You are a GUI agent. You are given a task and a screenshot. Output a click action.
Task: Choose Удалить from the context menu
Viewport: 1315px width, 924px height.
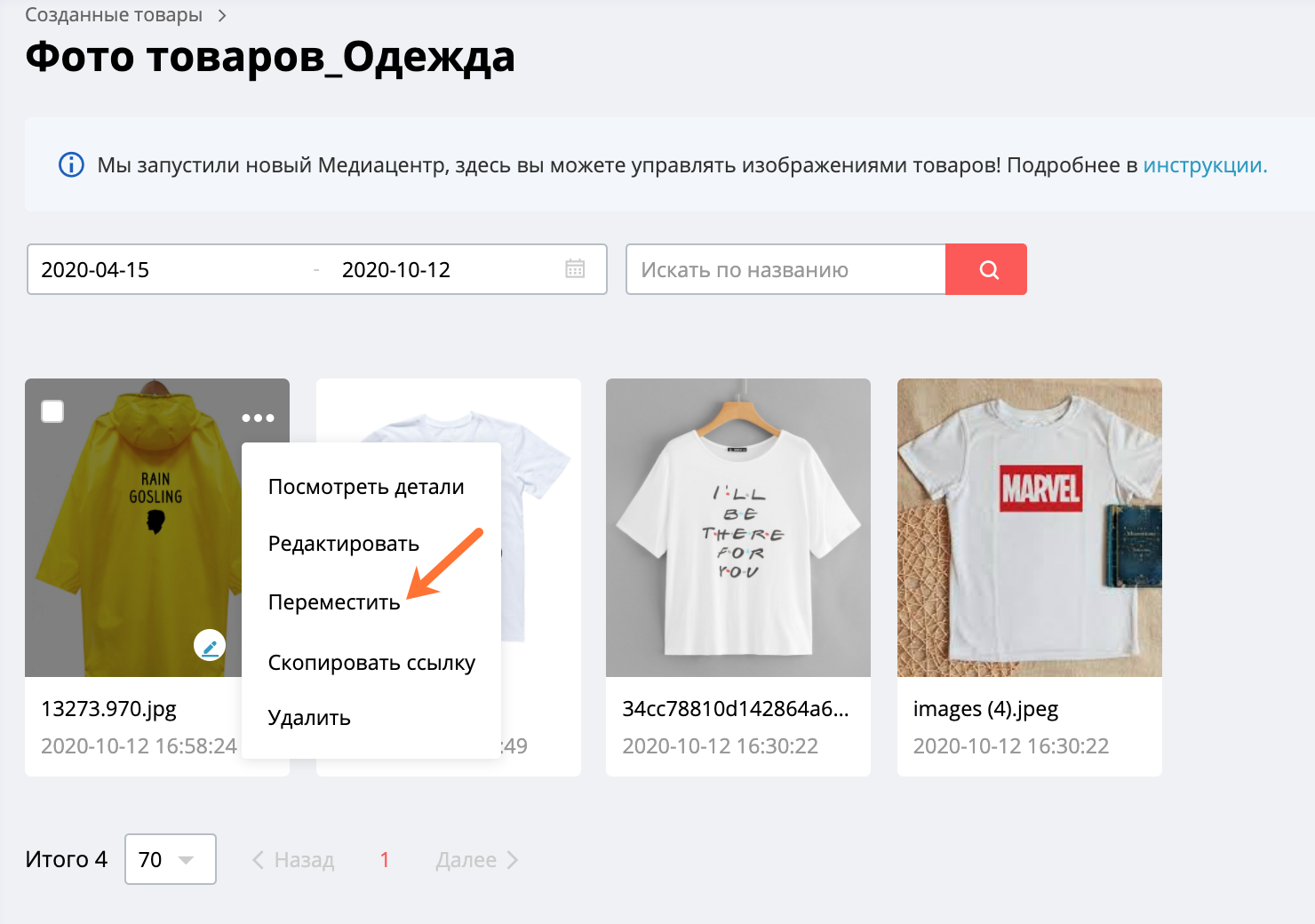click(309, 718)
